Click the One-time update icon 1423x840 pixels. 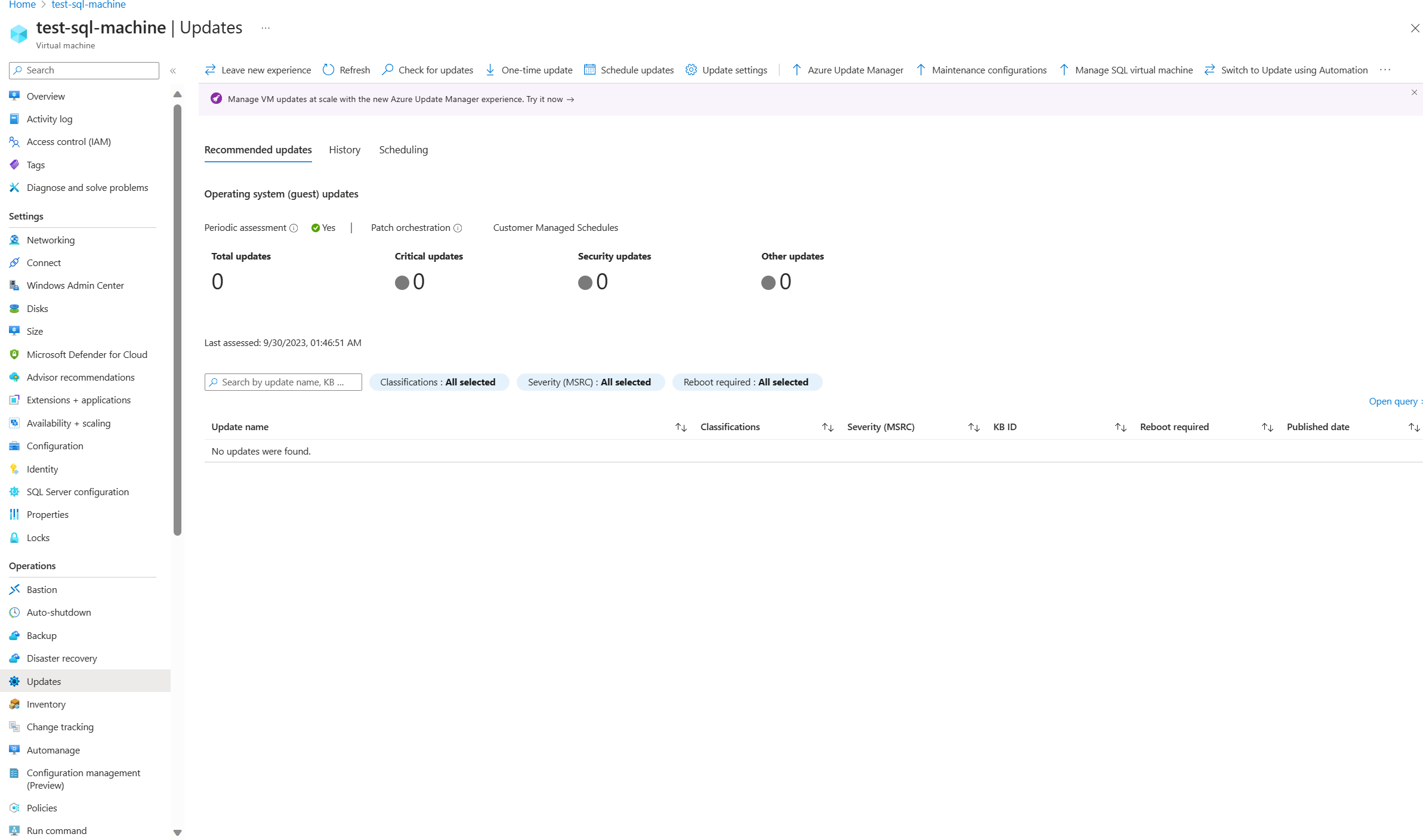493,70
